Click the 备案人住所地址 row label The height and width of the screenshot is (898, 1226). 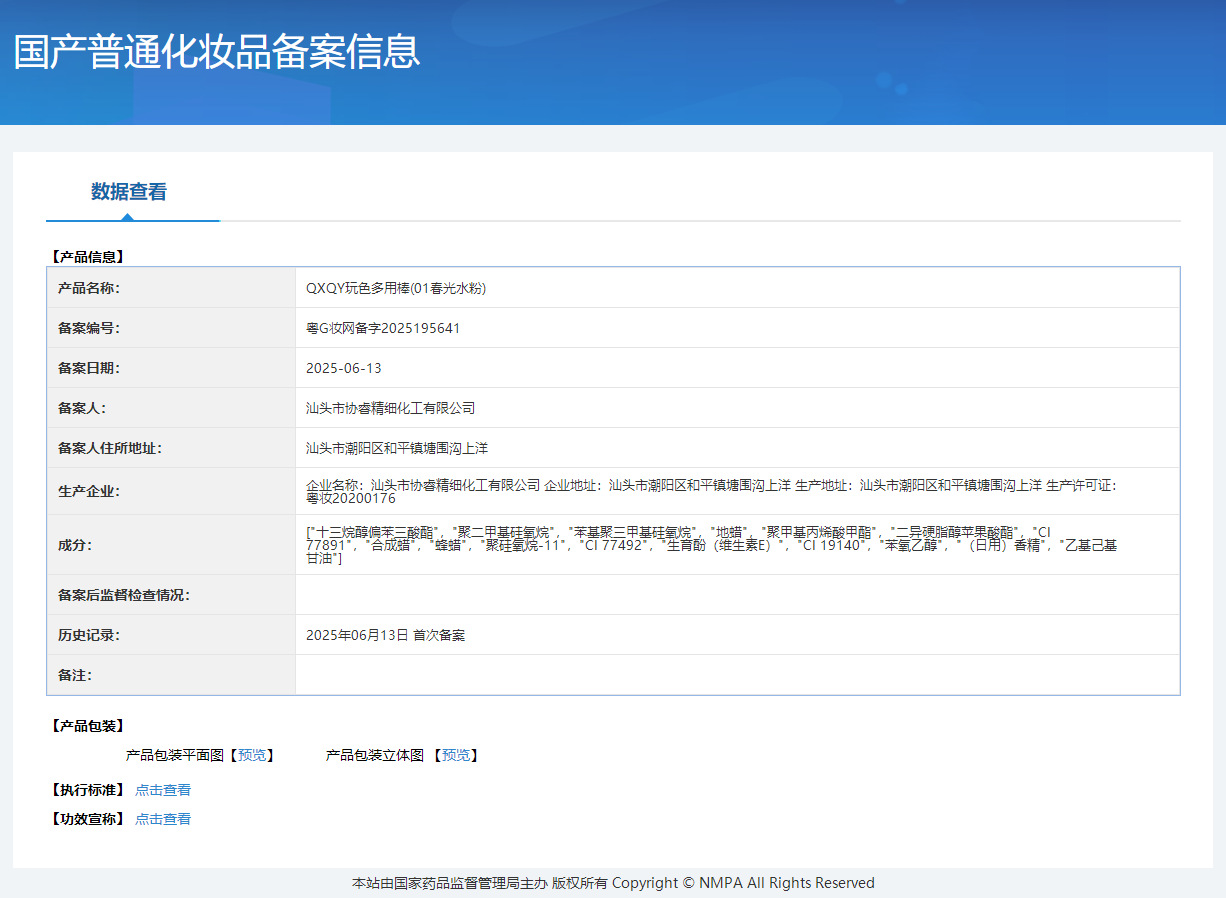(110, 448)
